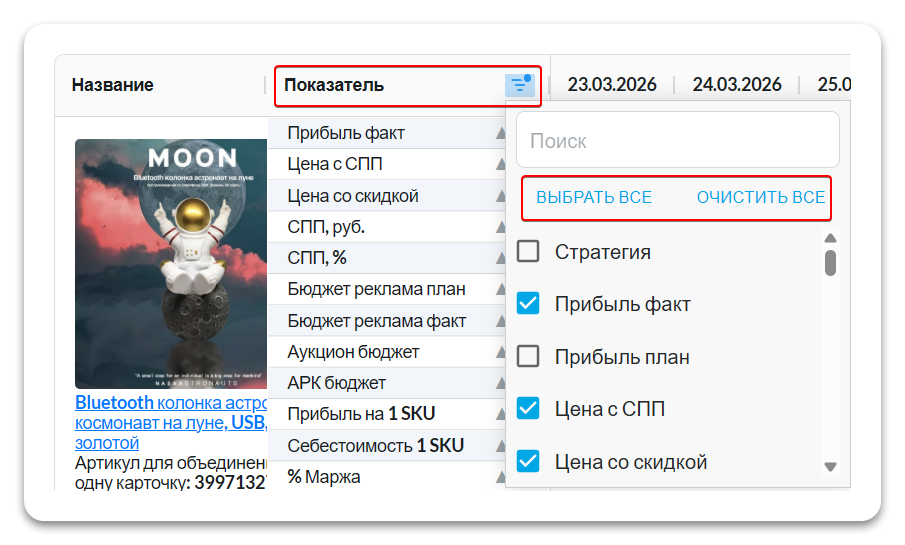This screenshot has height=545, width=905.
Task: Uncheck Цена с СПП in filter list
Action: (528, 409)
